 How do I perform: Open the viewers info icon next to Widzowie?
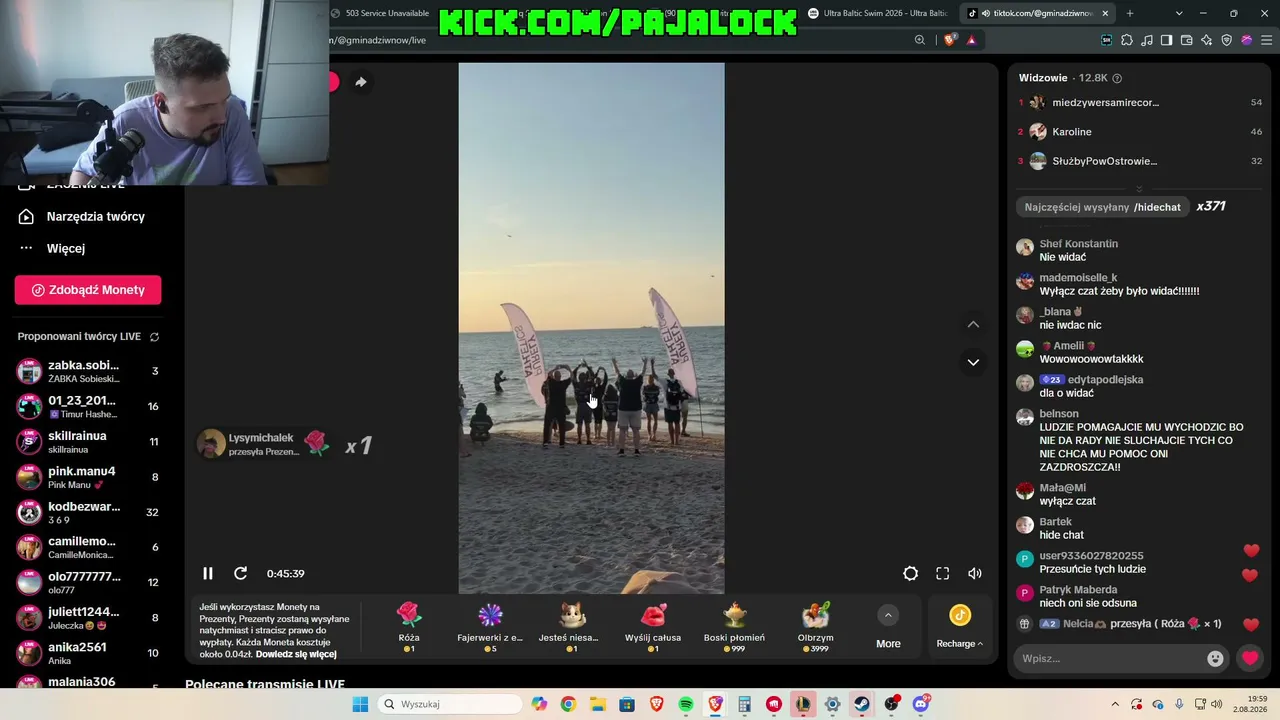1117,78
